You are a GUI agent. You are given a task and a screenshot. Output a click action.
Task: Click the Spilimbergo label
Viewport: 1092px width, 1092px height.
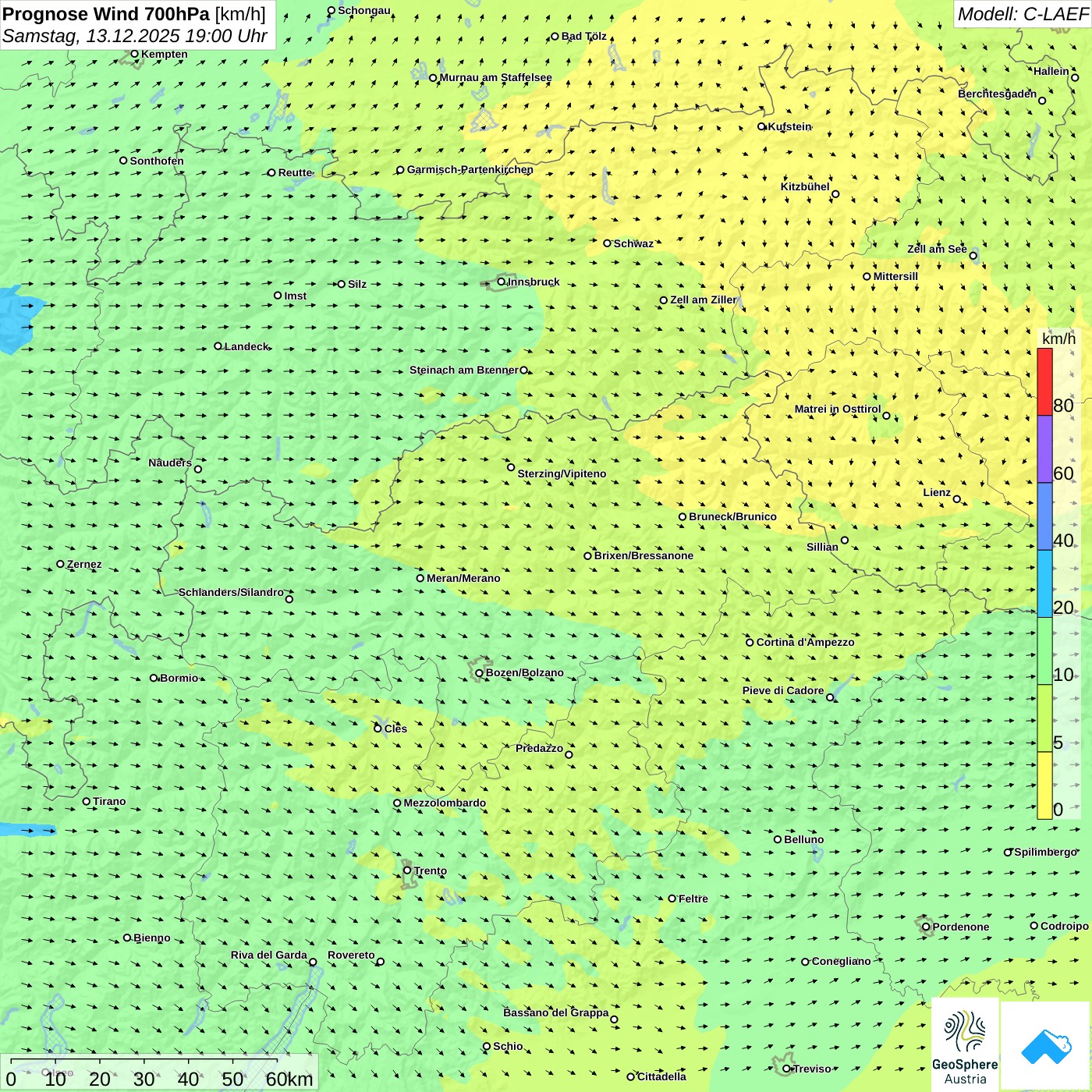[1045, 852]
